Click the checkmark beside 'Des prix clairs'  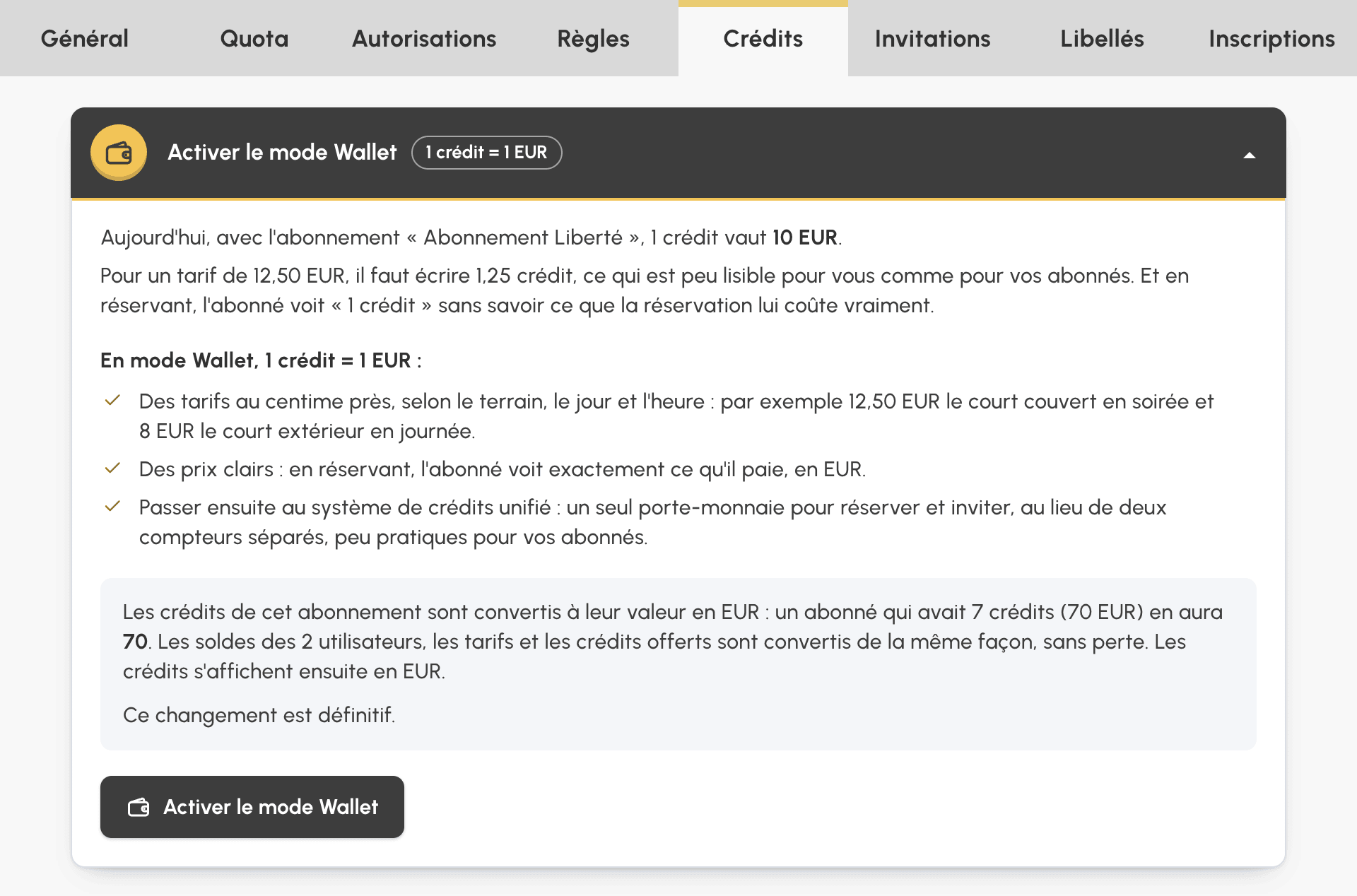[112, 468]
